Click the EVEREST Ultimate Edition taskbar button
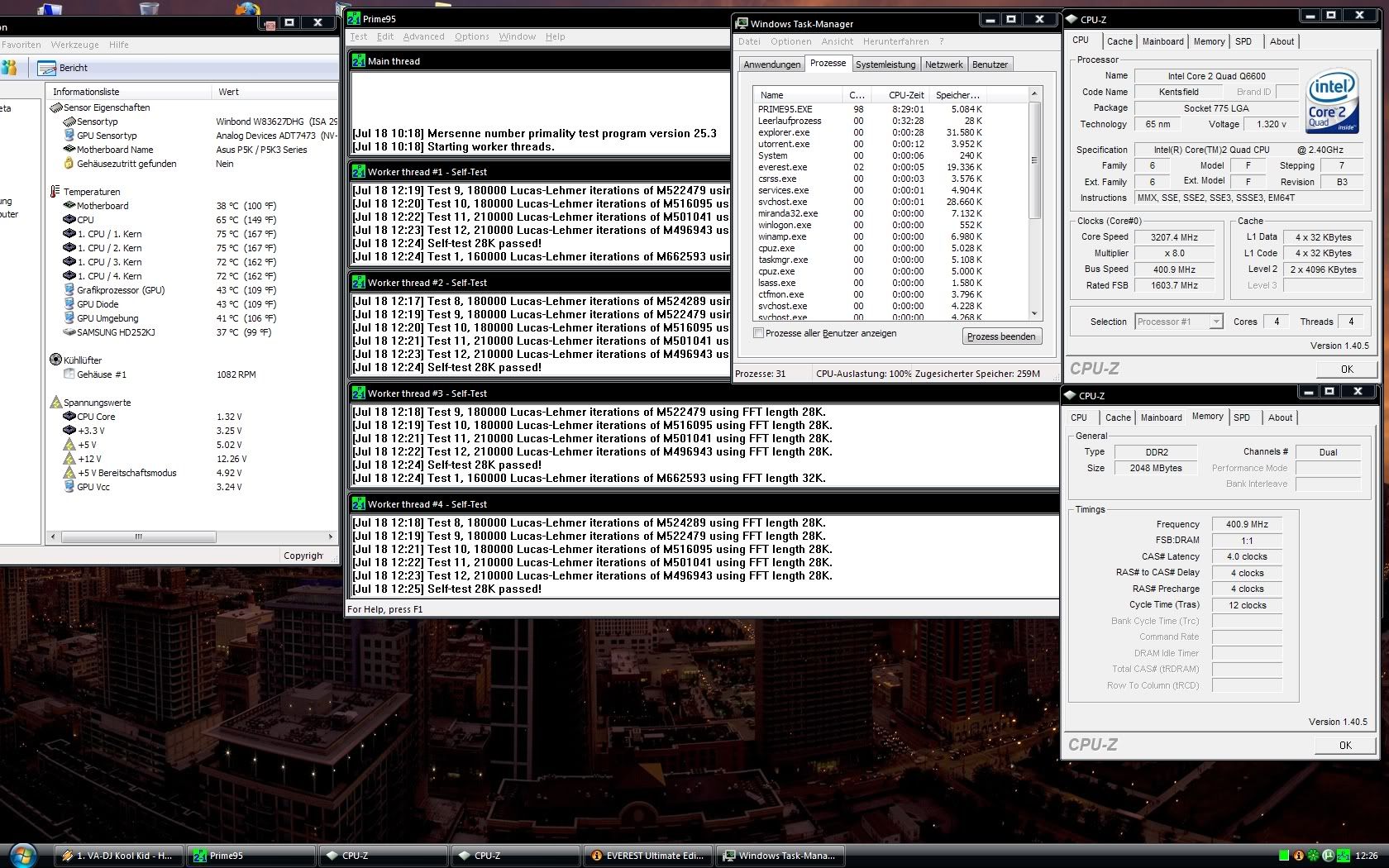The width and height of the screenshot is (1389, 868). coord(647,856)
